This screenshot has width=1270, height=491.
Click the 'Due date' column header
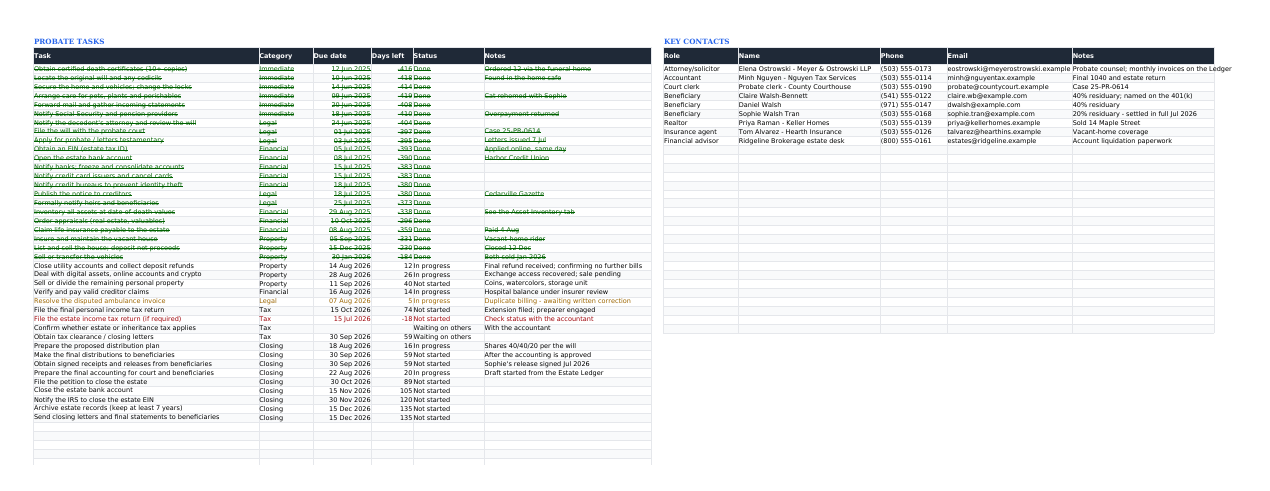[341, 56]
